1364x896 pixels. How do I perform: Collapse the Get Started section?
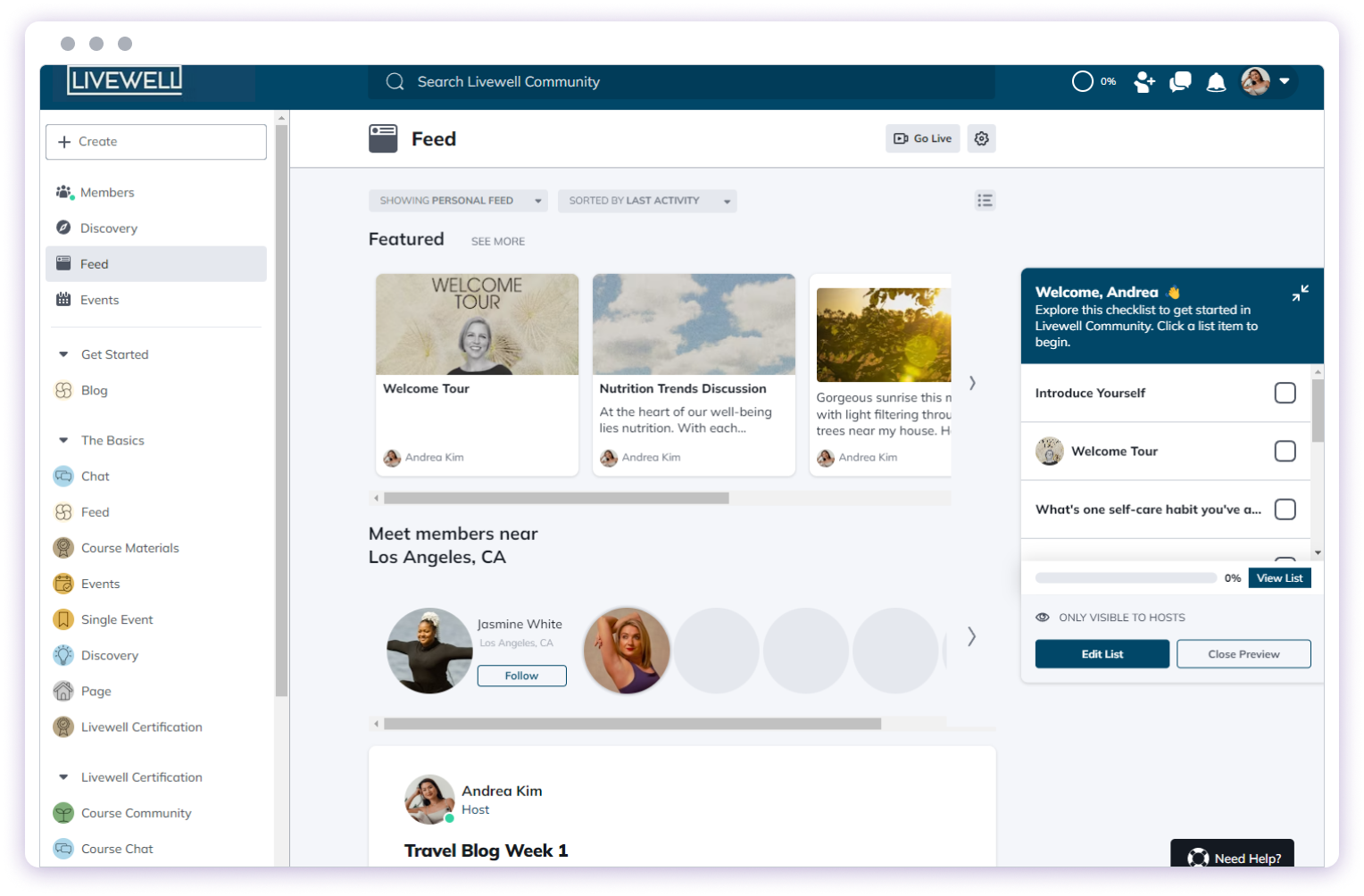coord(63,354)
